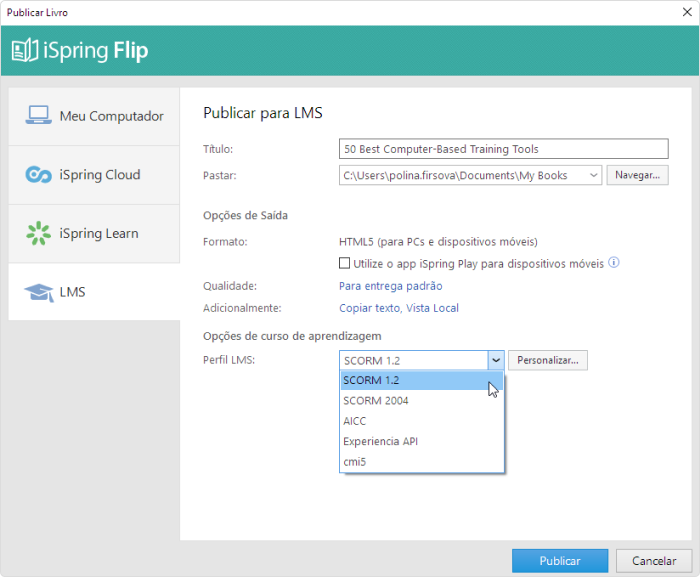Image resolution: width=700 pixels, height=577 pixels.
Task: Switch to iSpring Cloud tab
Action: click(94, 175)
